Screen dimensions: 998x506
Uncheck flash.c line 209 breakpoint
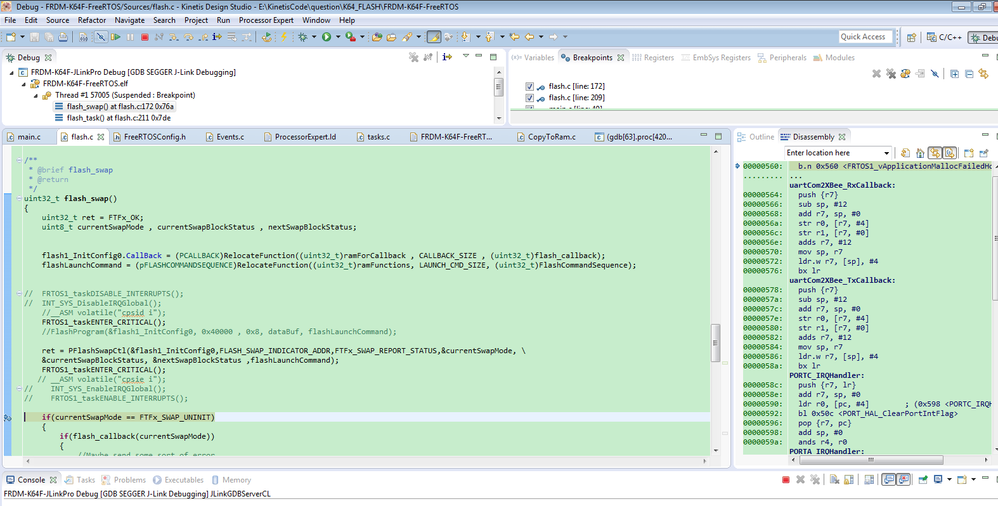(530, 97)
